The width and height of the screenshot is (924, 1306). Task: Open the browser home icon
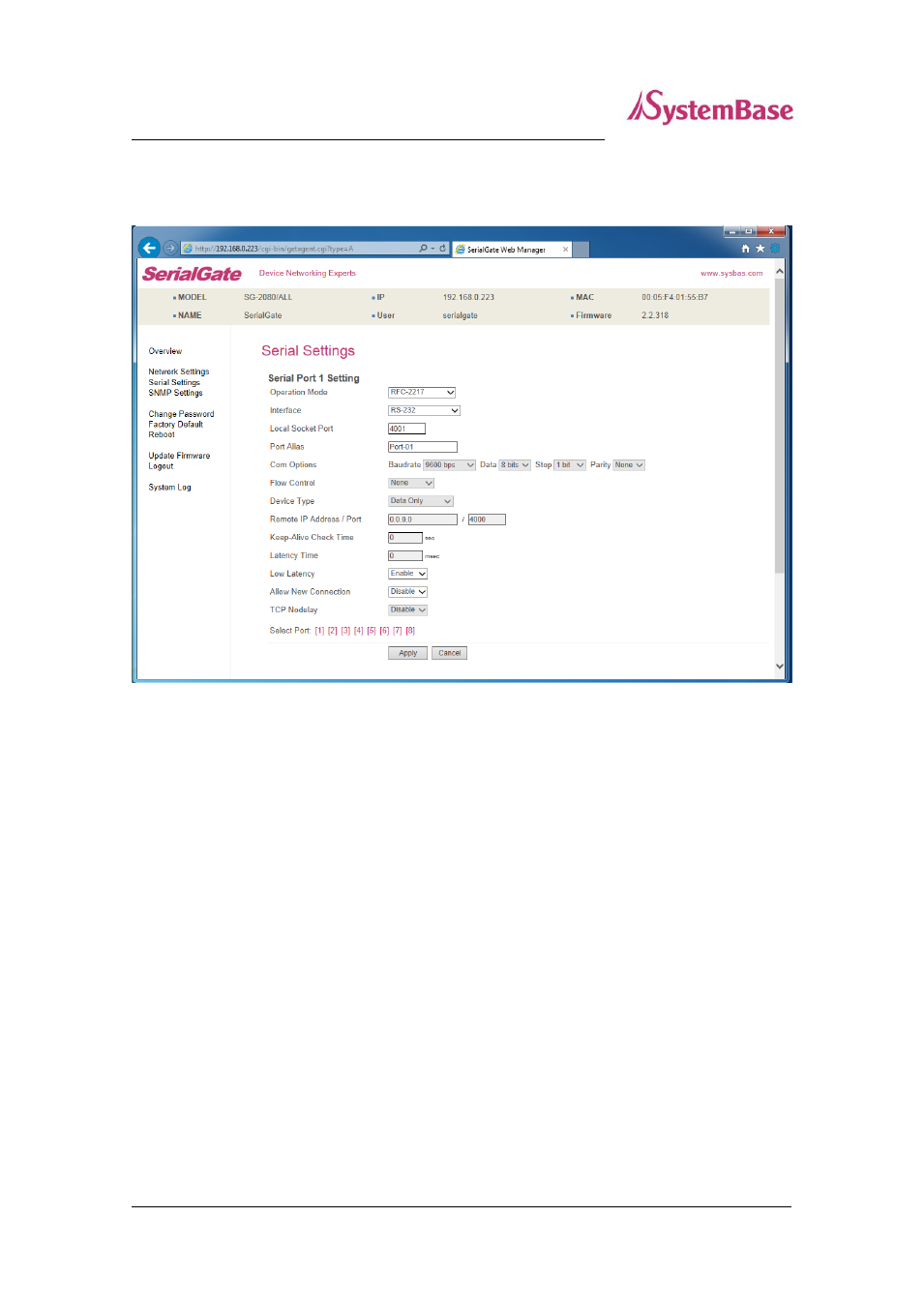click(x=745, y=249)
